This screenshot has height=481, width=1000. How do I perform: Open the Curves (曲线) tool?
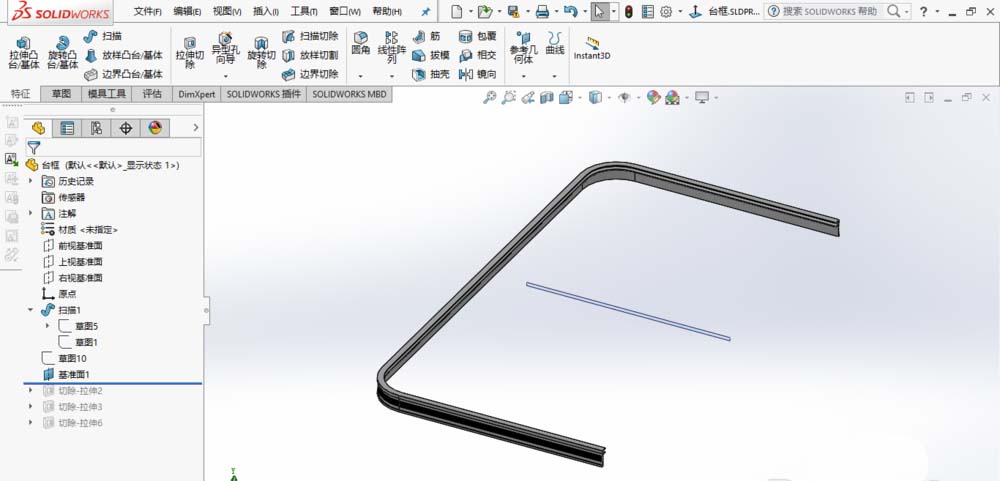point(555,43)
